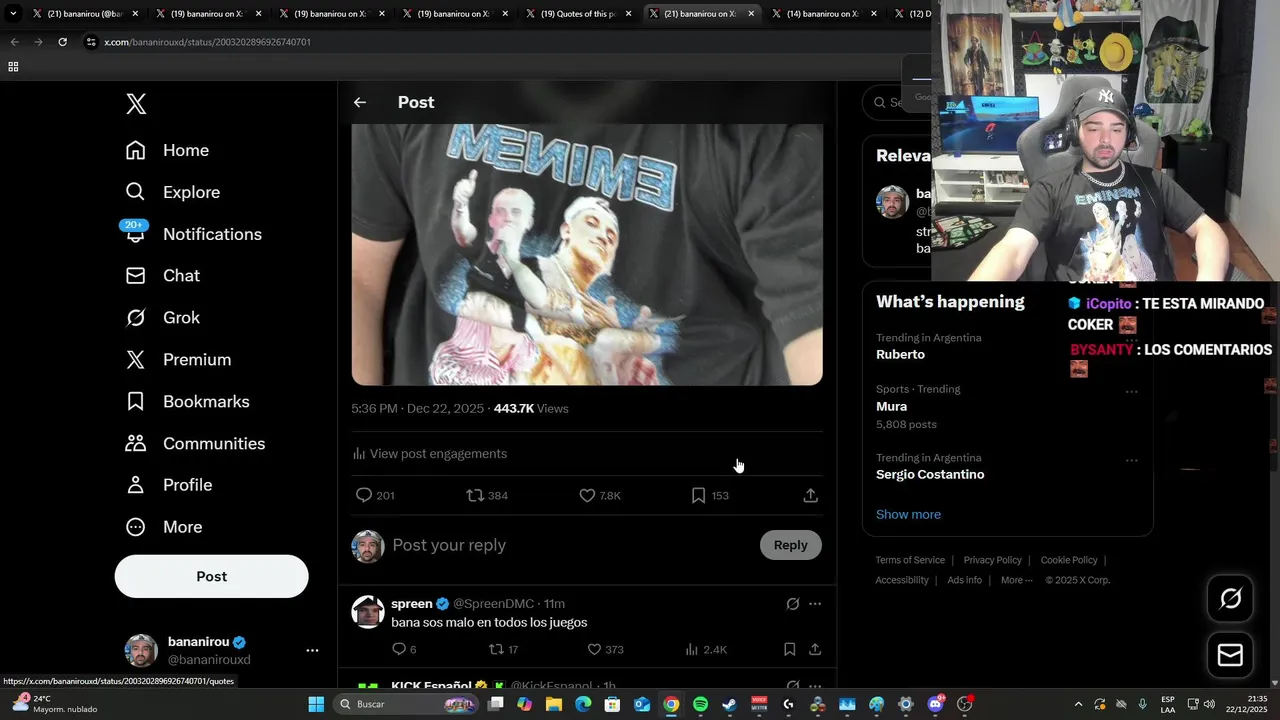
Task: Open File Explorer from the taskbar
Action: point(554,705)
